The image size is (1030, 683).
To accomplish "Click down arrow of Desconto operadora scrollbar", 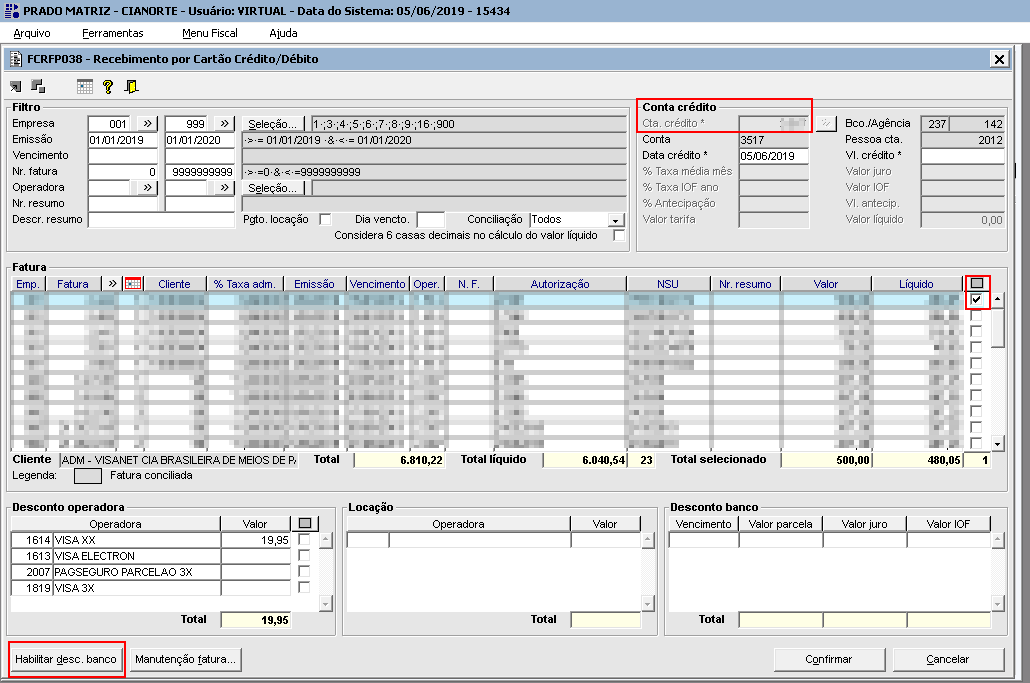I will tap(325, 603).
